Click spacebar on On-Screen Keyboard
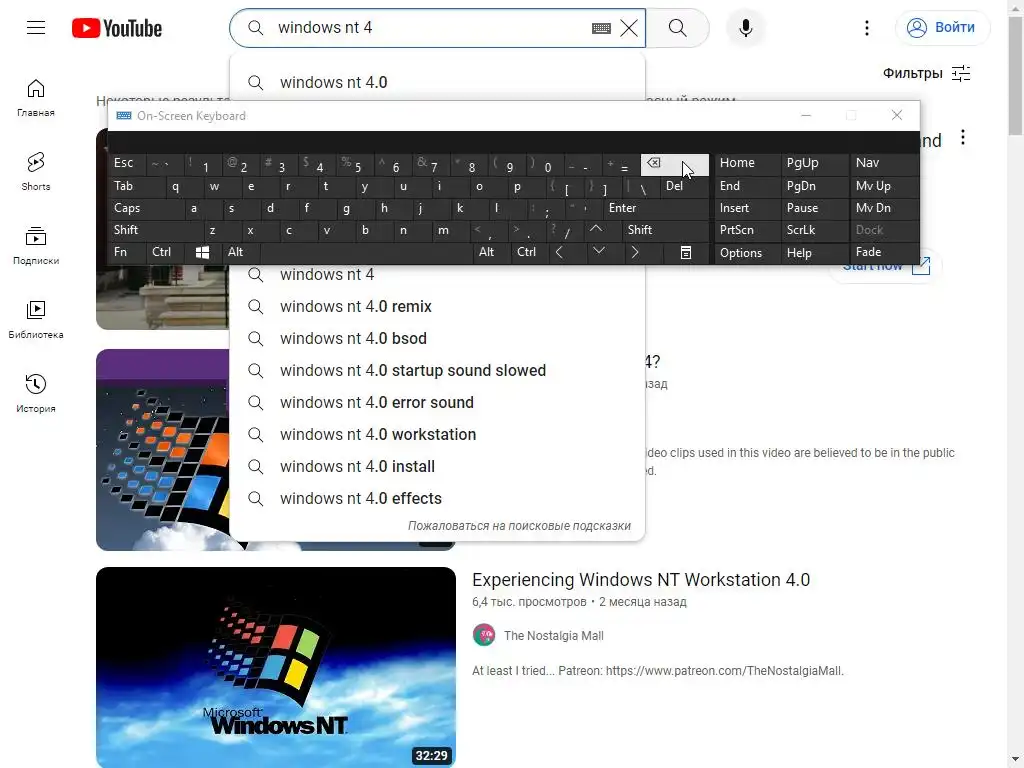 pyautogui.click(x=366, y=252)
